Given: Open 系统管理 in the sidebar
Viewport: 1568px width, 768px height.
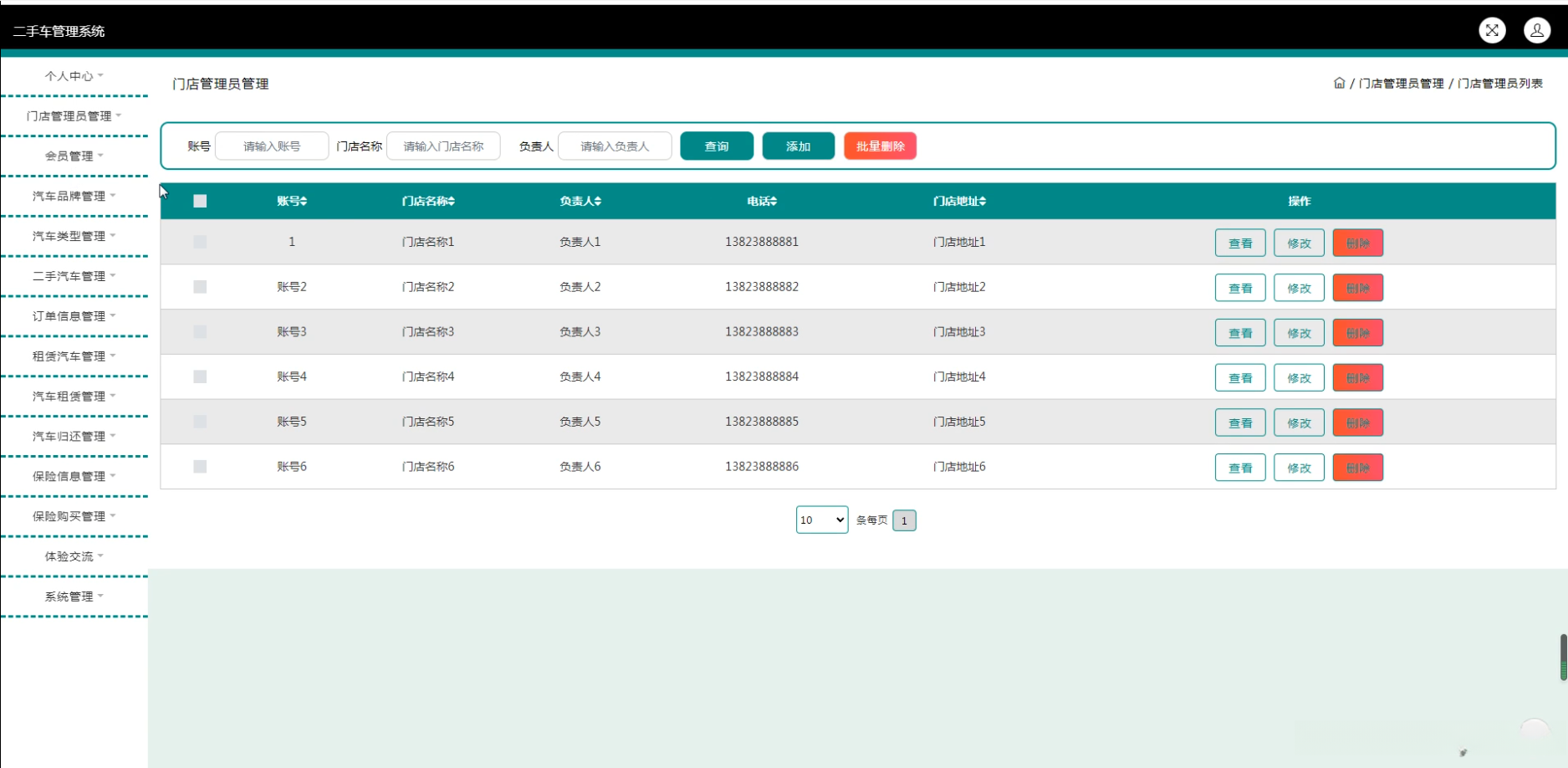Looking at the screenshot, I should 74,596.
